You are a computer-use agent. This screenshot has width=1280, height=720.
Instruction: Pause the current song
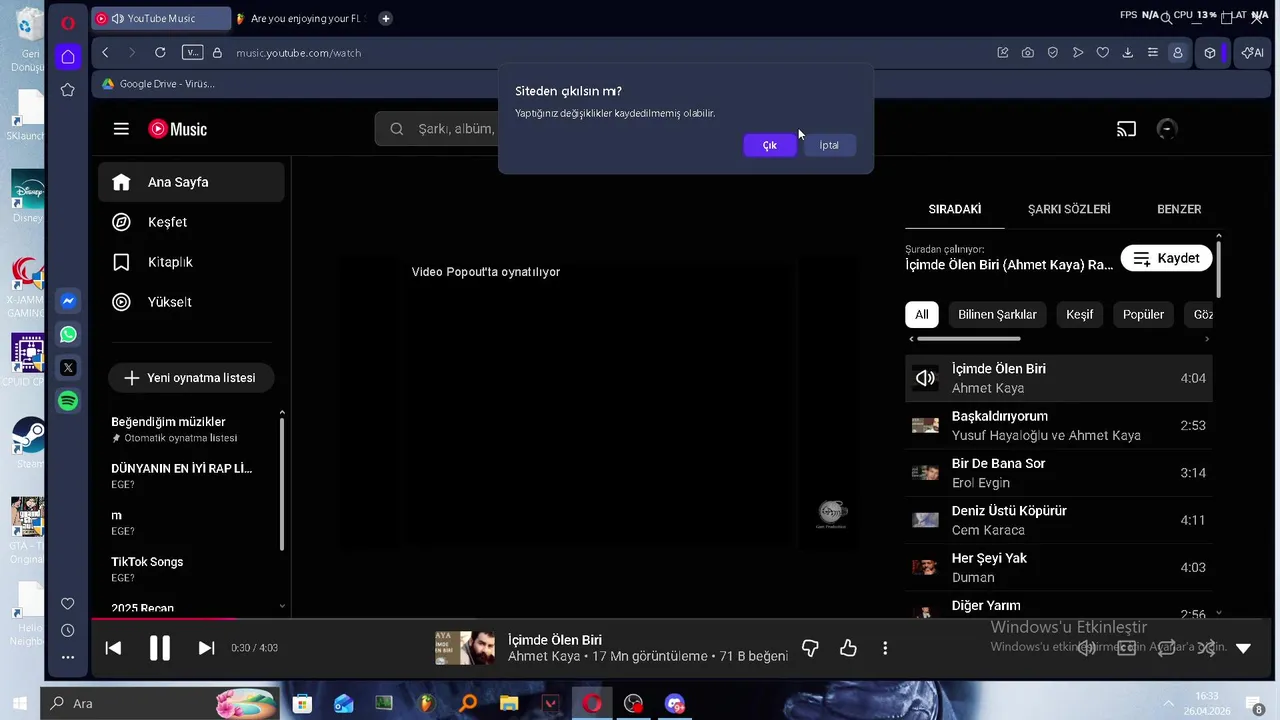[x=160, y=648]
